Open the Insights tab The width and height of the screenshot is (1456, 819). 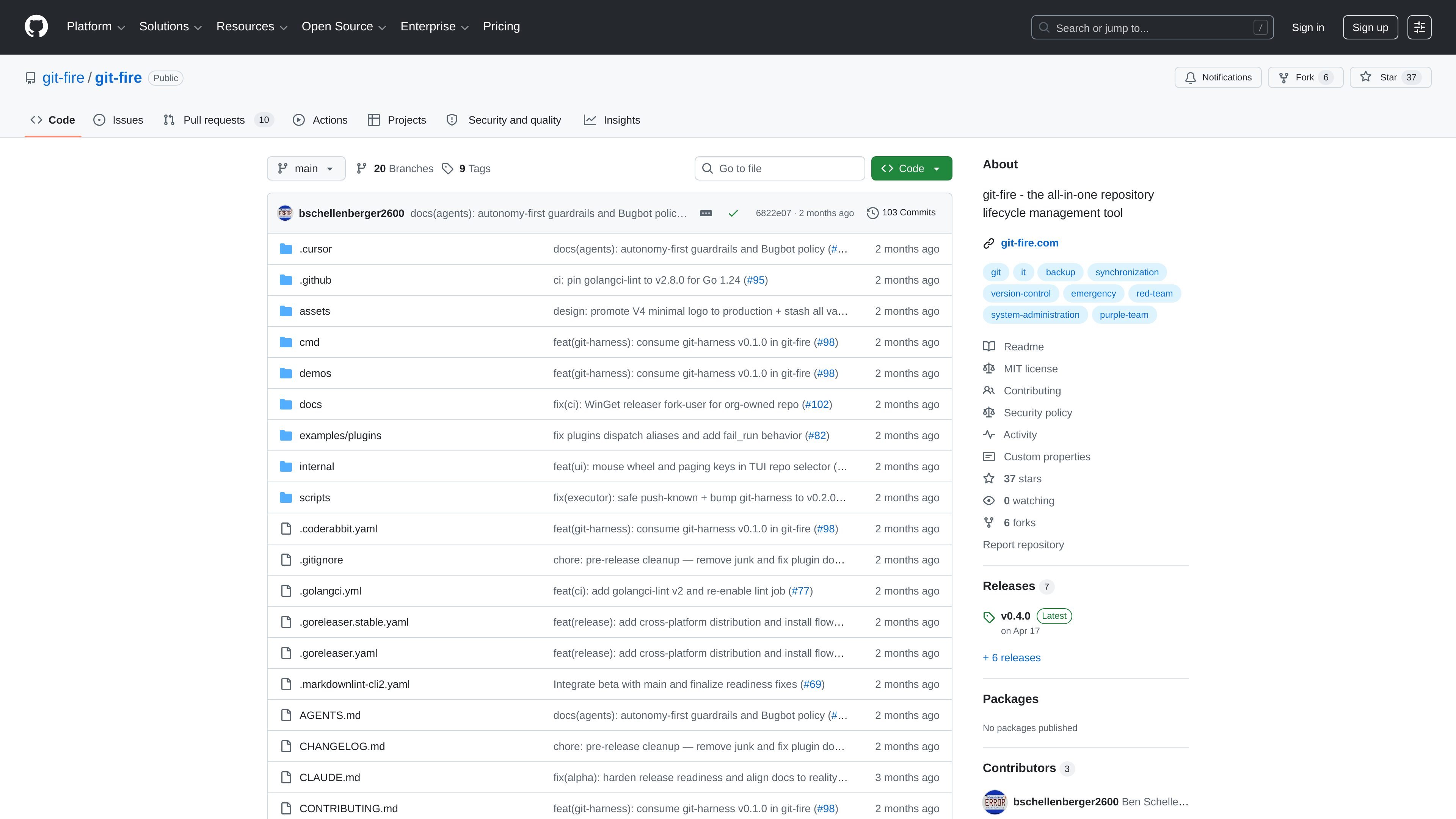pos(612,120)
